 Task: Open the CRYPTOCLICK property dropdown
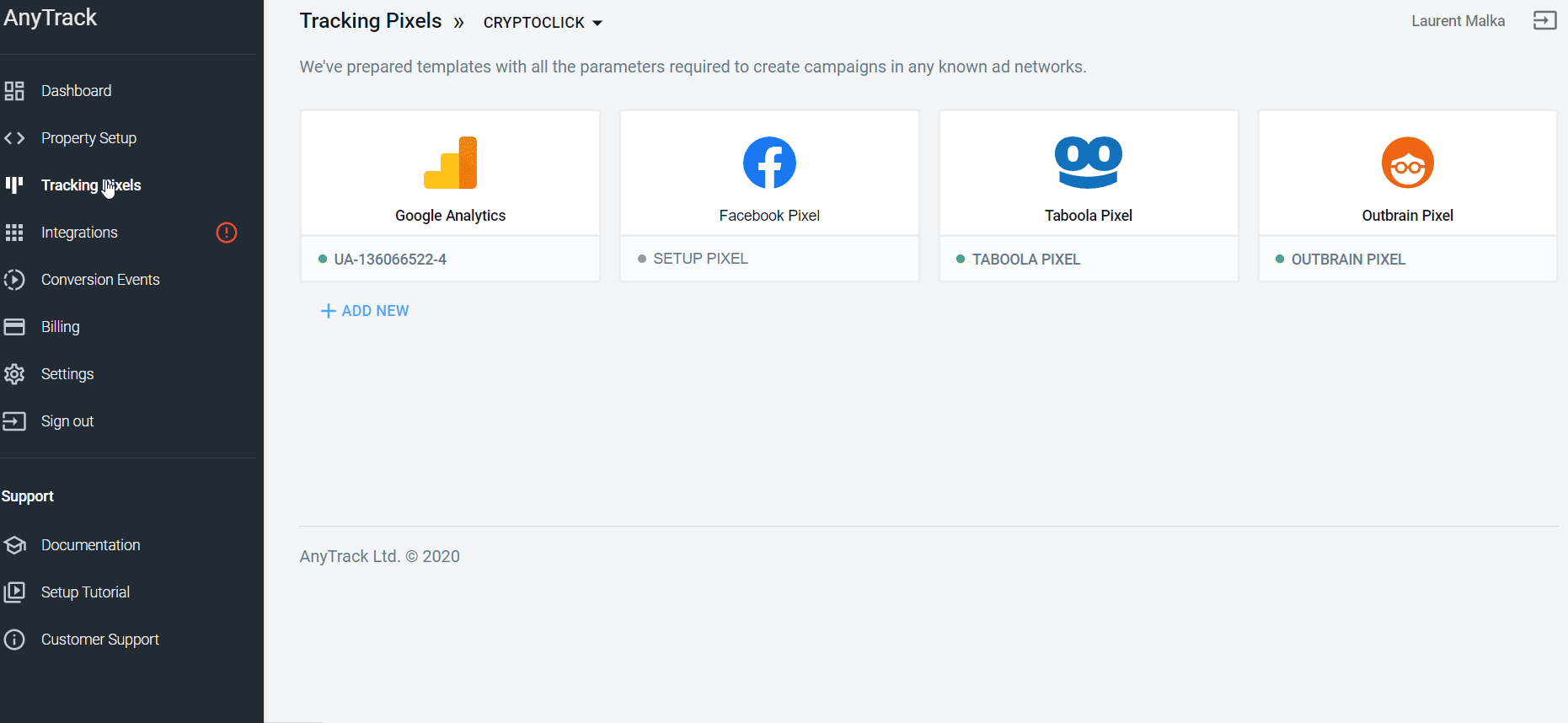click(543, 23)
